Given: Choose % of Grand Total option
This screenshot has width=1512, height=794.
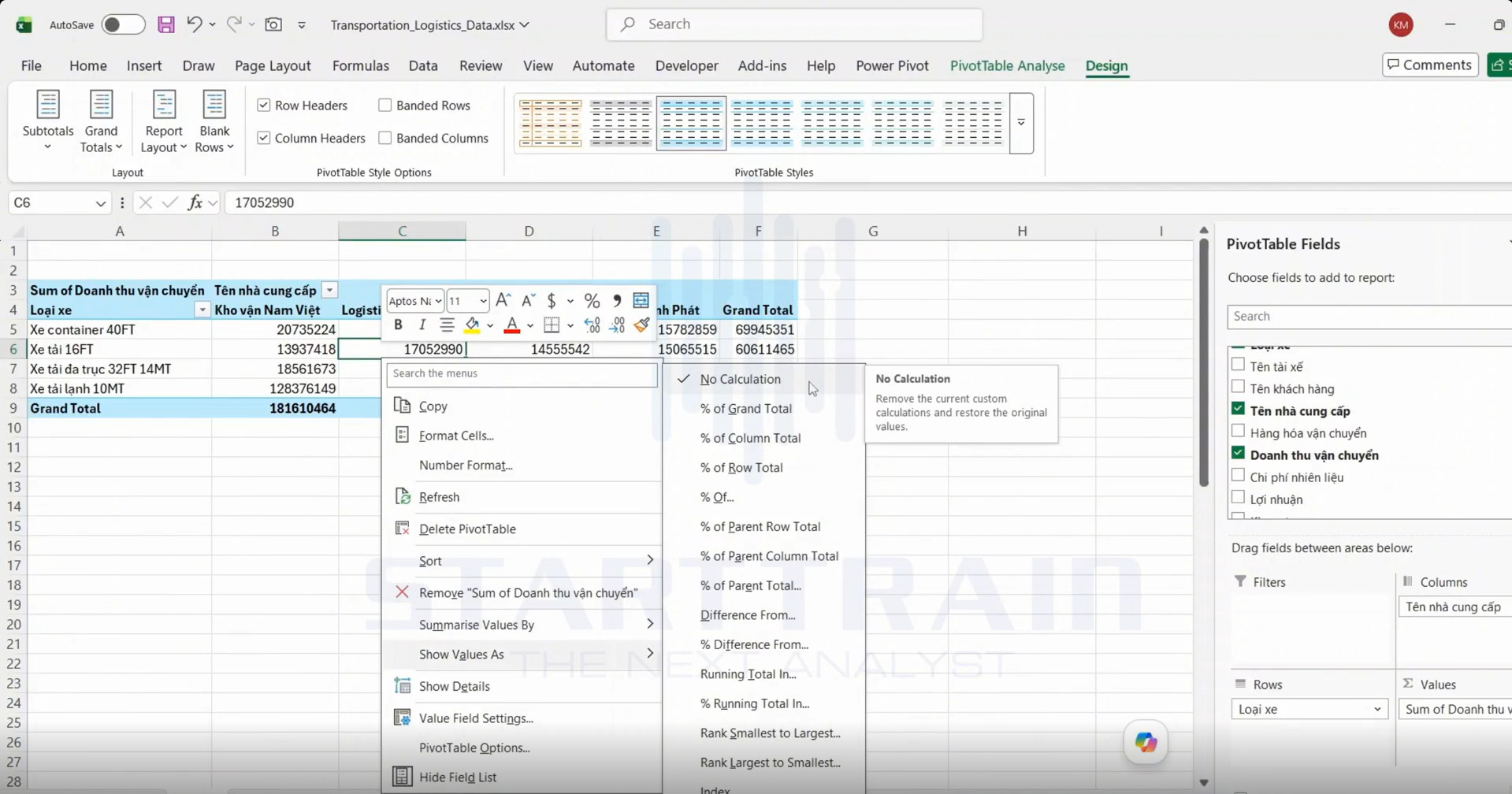Looking at the screenshot, I should 746,408.
